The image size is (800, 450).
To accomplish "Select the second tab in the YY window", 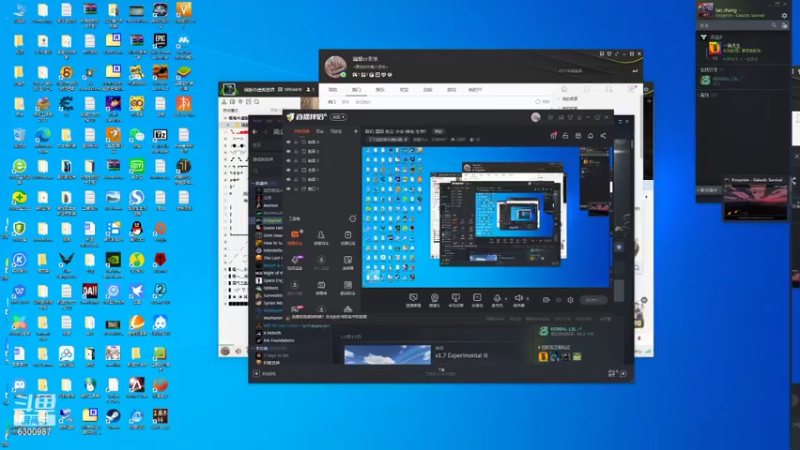I will (x=356, y=90).
